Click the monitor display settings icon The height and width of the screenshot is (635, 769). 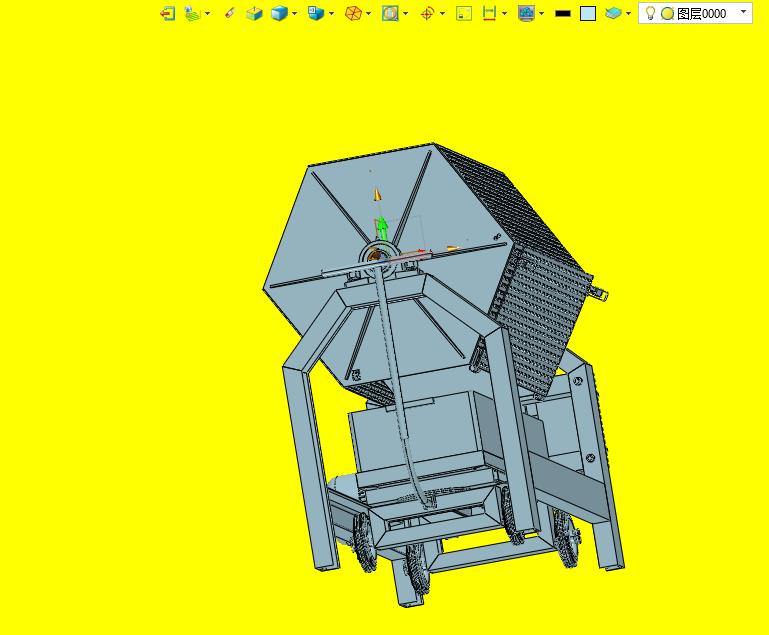pos(526,13)
